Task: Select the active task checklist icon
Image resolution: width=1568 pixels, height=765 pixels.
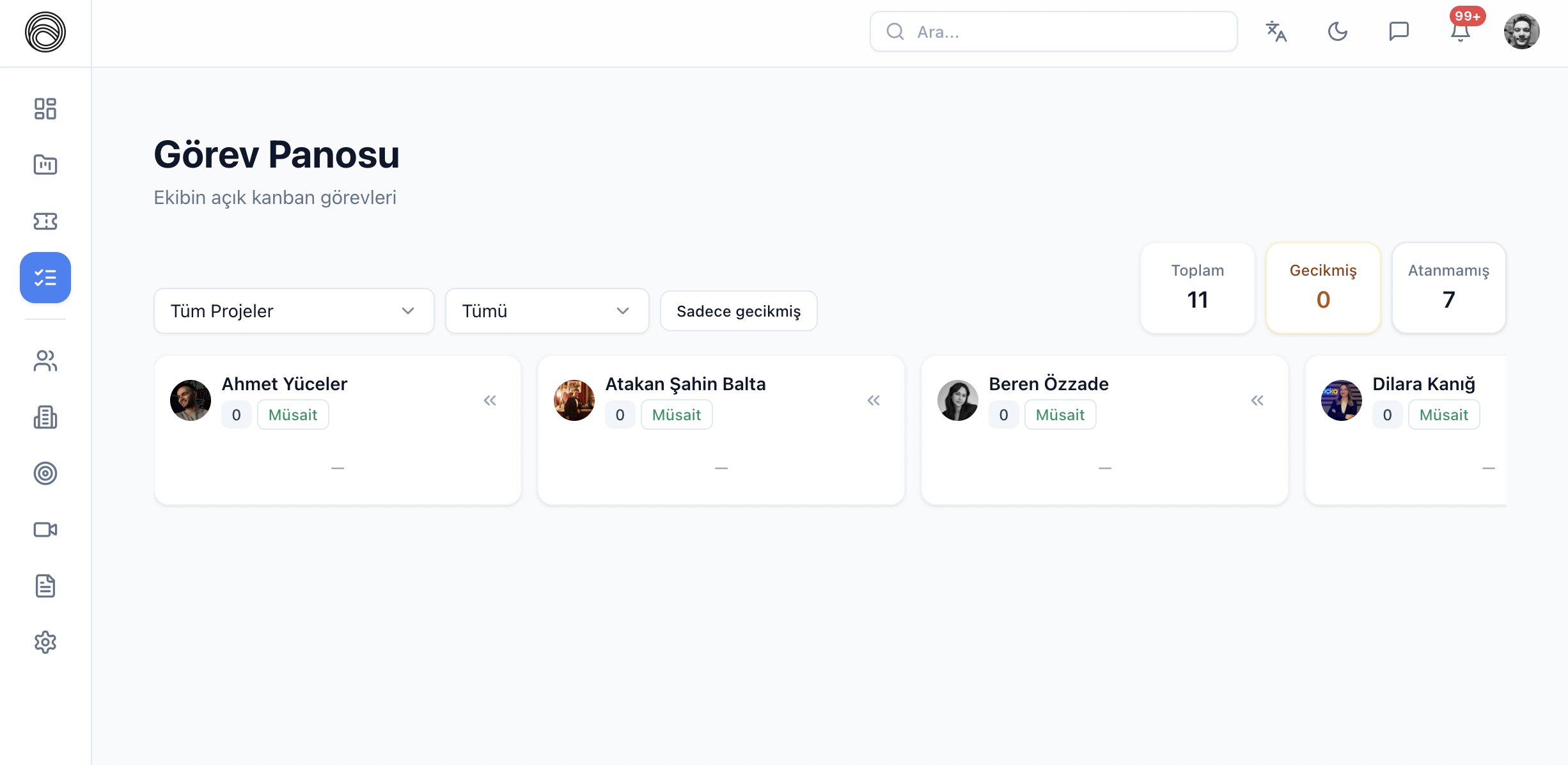Action: (x=45, y=278)
